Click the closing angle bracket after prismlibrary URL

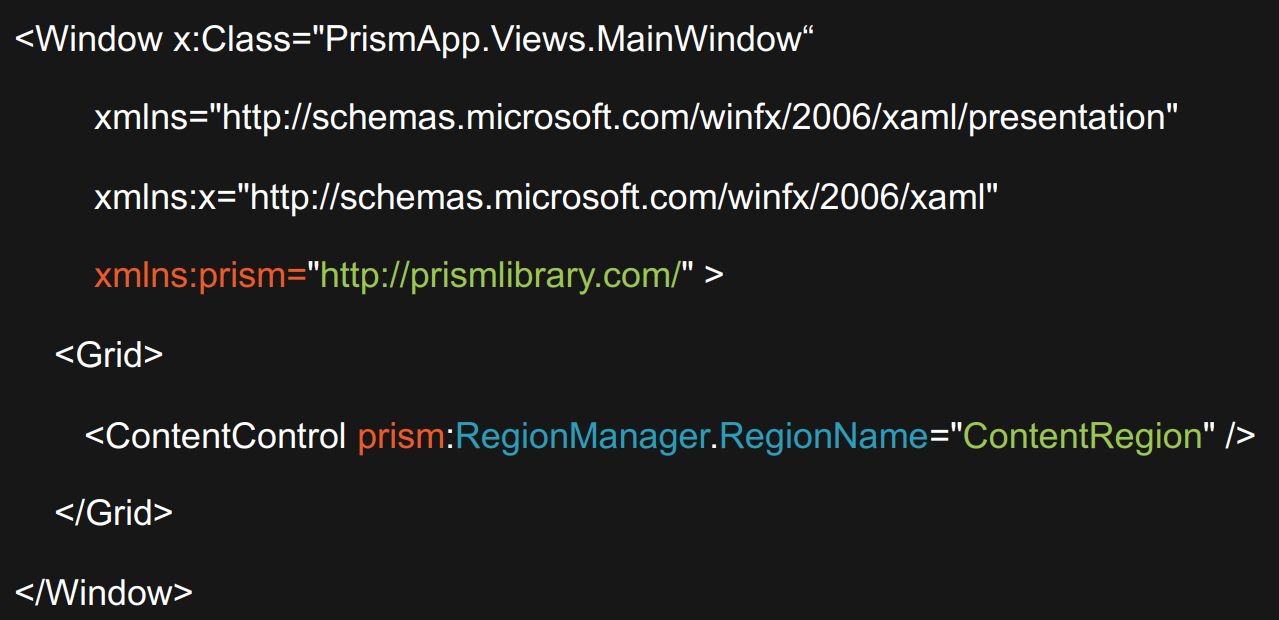point(713,277)
